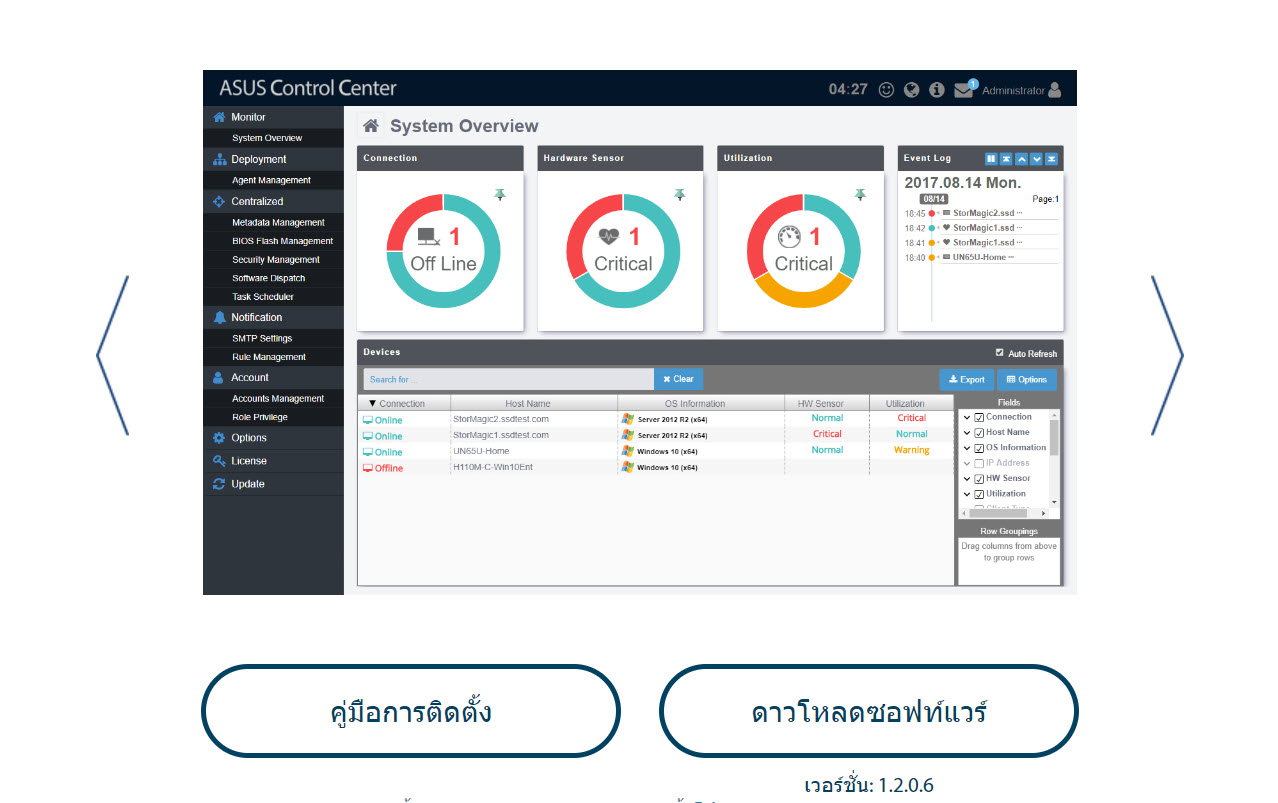Uncheck the Utilization field checkbox
This screenshot has width=1278, height=803.
(x=979, y=494)
